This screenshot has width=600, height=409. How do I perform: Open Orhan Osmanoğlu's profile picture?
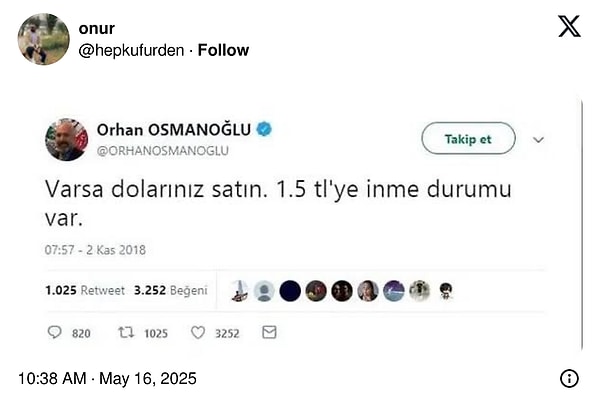pos(66,139)
